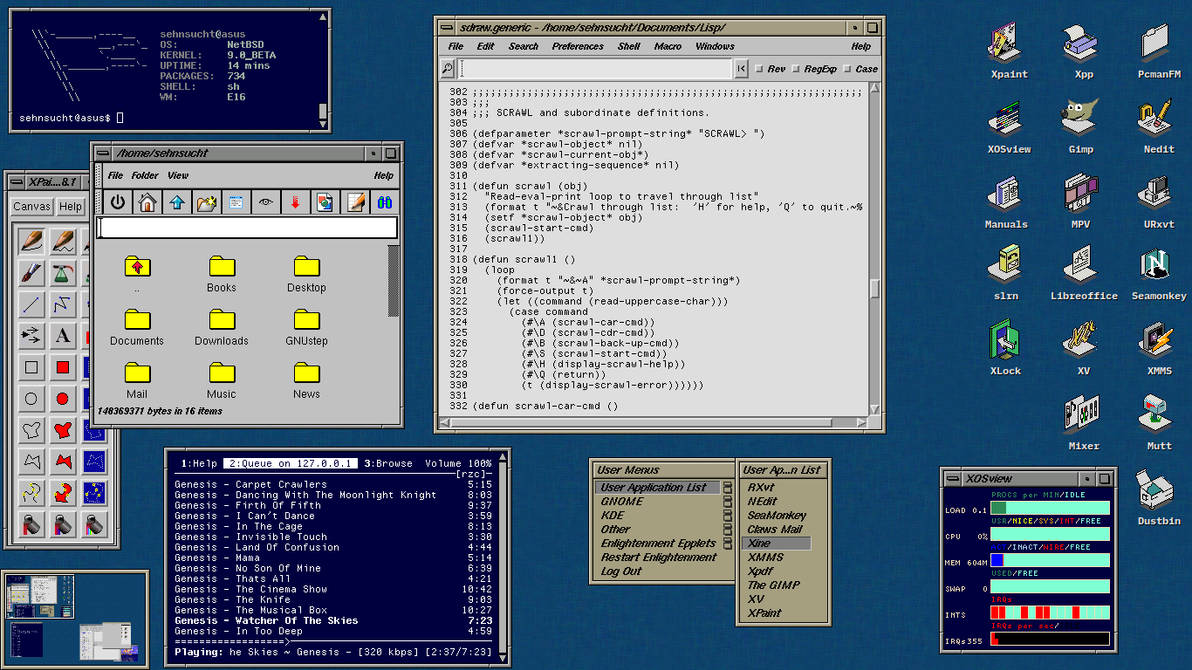Viewport: 1192px width, 670px height.
Task: Select the filled red freehand shape tool
Action: point(62,430)
